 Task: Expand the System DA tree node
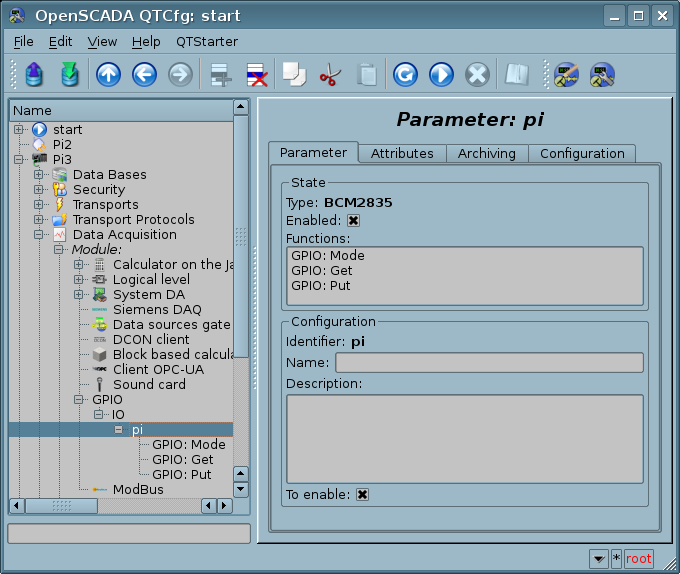click(x=79, y=295)
